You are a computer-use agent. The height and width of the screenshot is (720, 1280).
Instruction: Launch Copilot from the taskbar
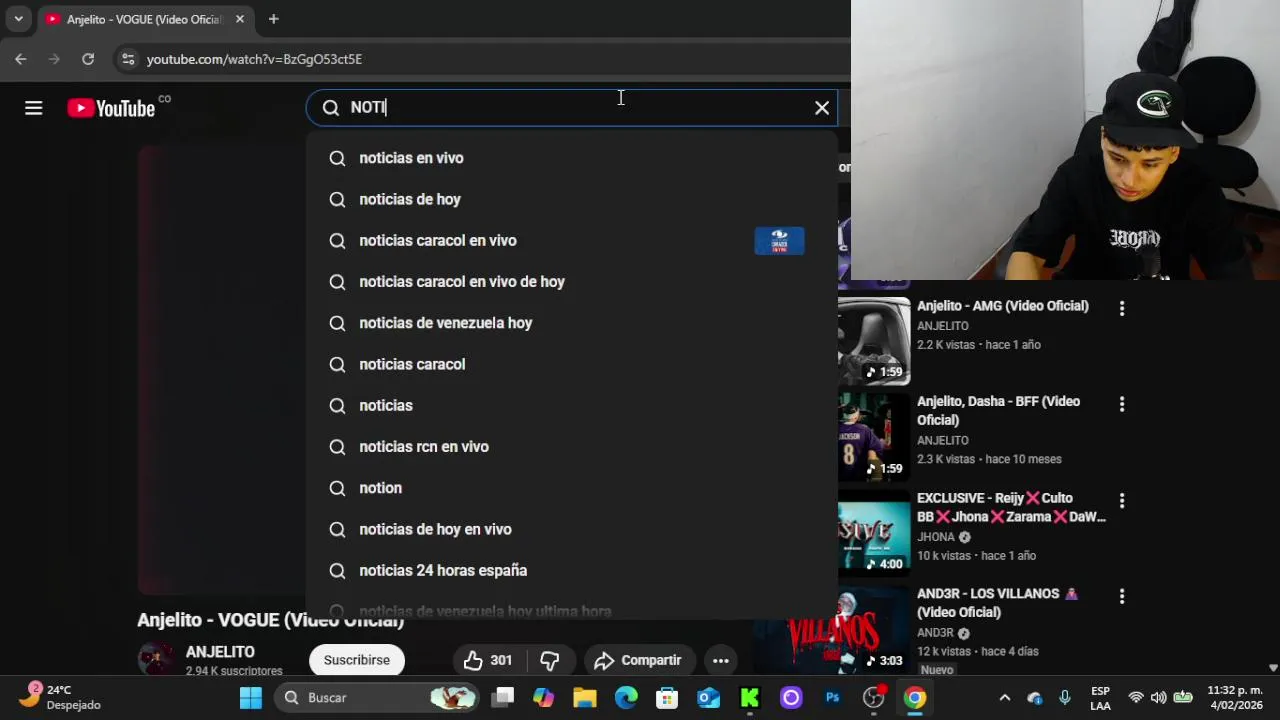click(543, 698)
